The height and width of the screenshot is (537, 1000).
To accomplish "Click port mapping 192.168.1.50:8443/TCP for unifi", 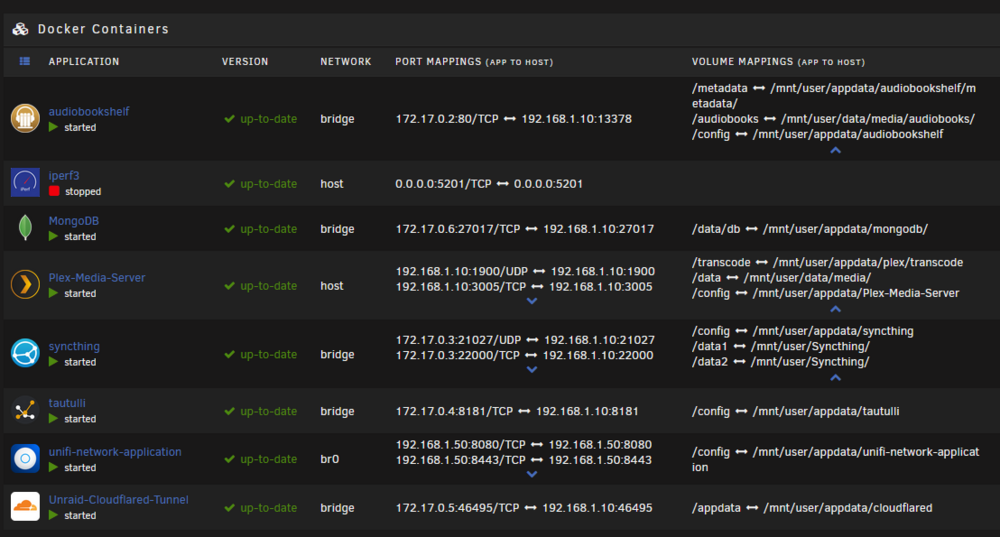I will click(524, 460).
